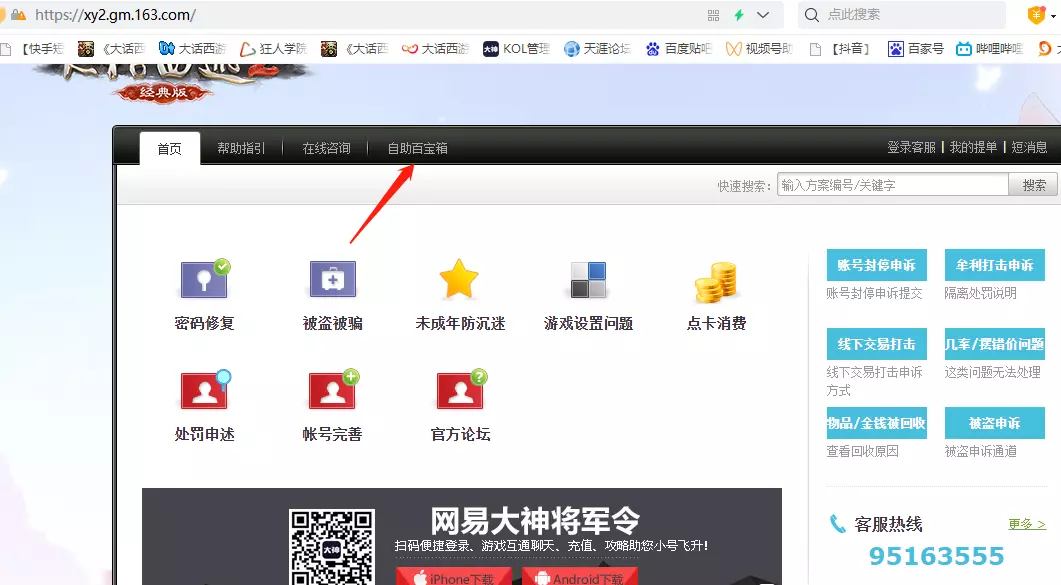Click the green lightning speed icon
Screen dimensions: 1061x585
pyautogui.click(x=739, y=15)
